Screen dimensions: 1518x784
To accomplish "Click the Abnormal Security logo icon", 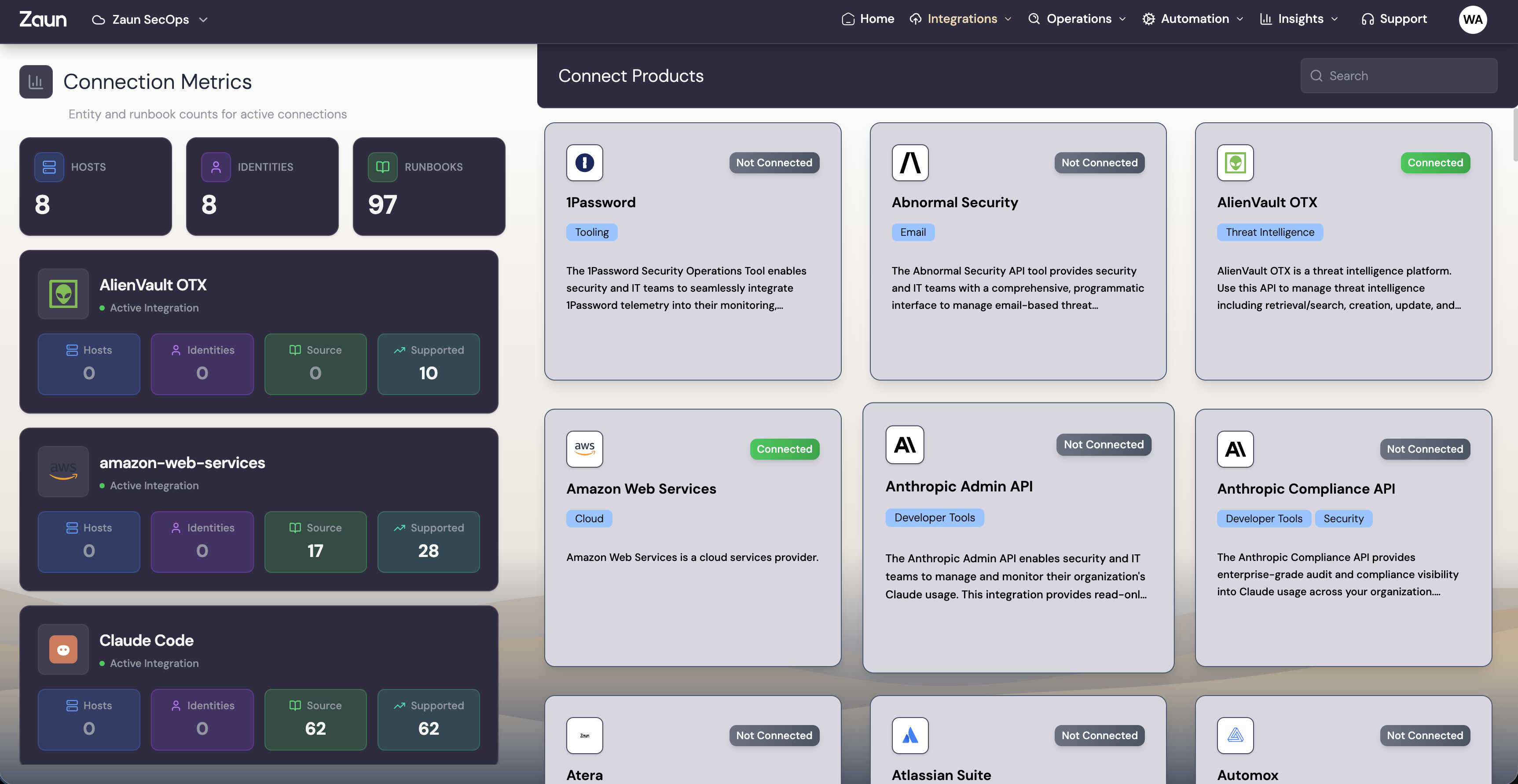I will tap(909, 163).
